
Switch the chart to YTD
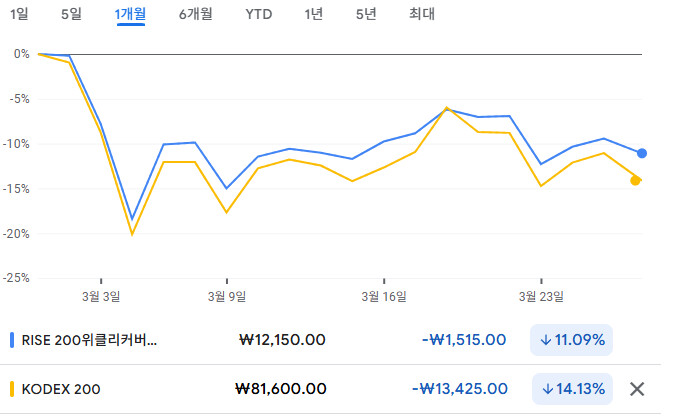(x=259, y=14)
